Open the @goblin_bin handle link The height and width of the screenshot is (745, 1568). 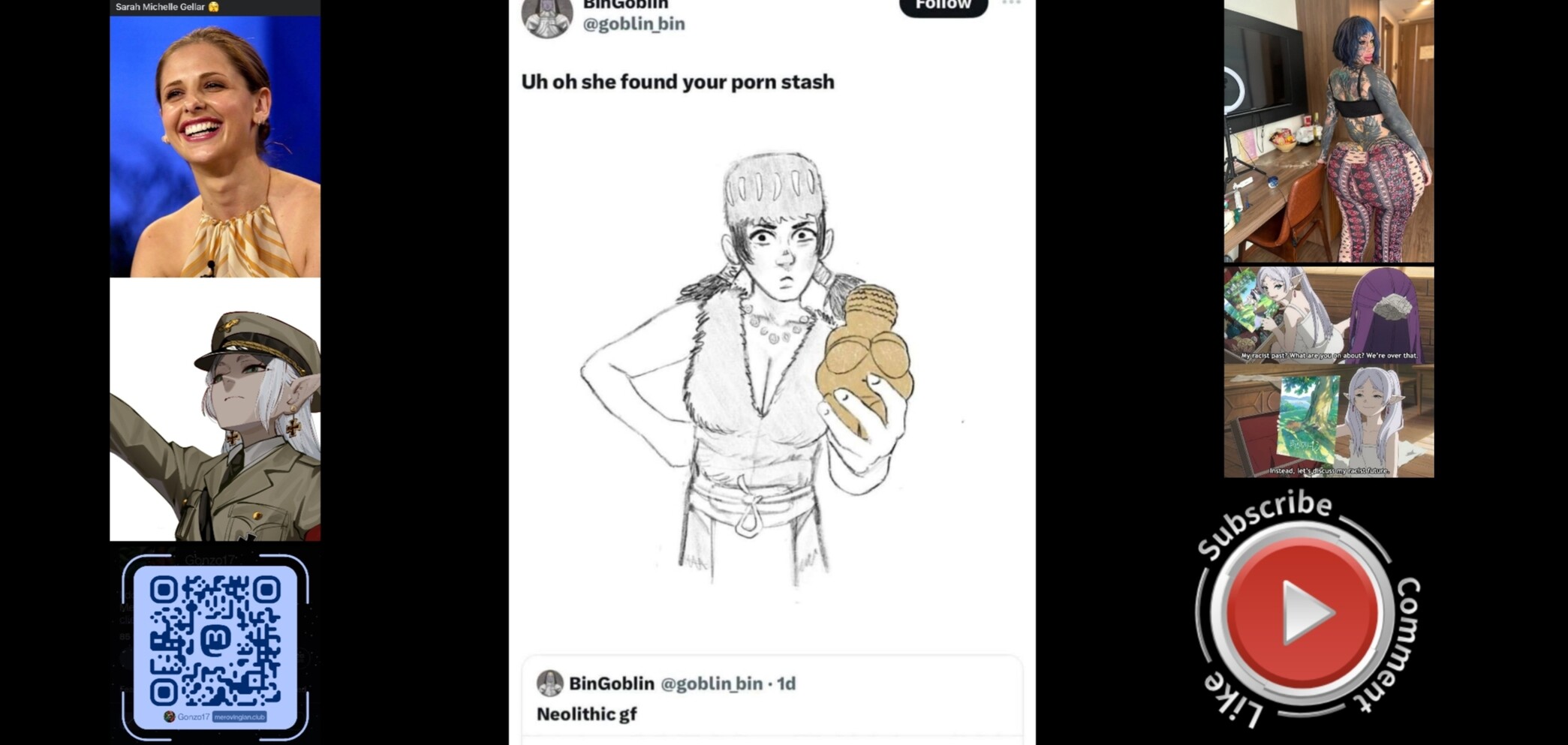coord(634,24)
